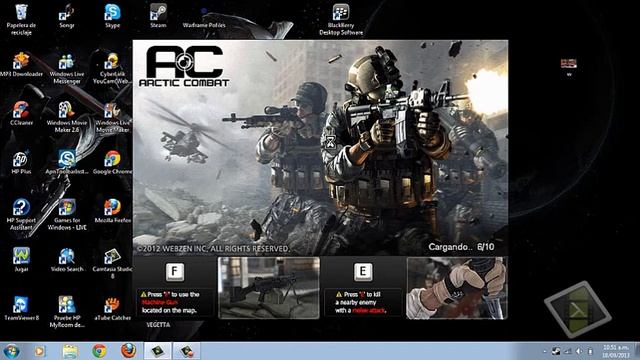Launch Mozilla Firefox from the desktop
The height and width of the screenshot is (360, 640).
[112, 211]
